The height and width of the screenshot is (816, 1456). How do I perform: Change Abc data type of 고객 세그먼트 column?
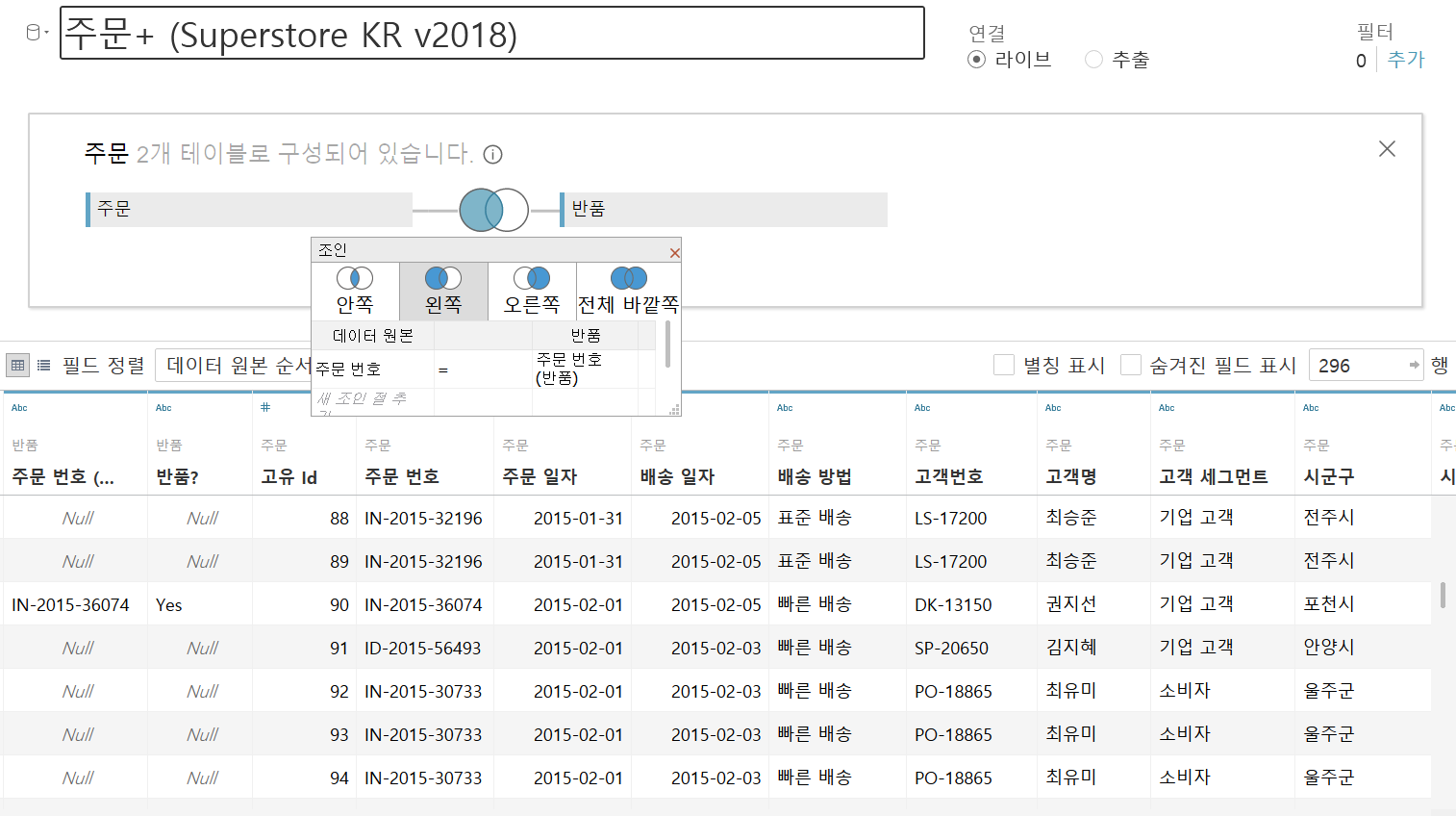[1167, 407]
